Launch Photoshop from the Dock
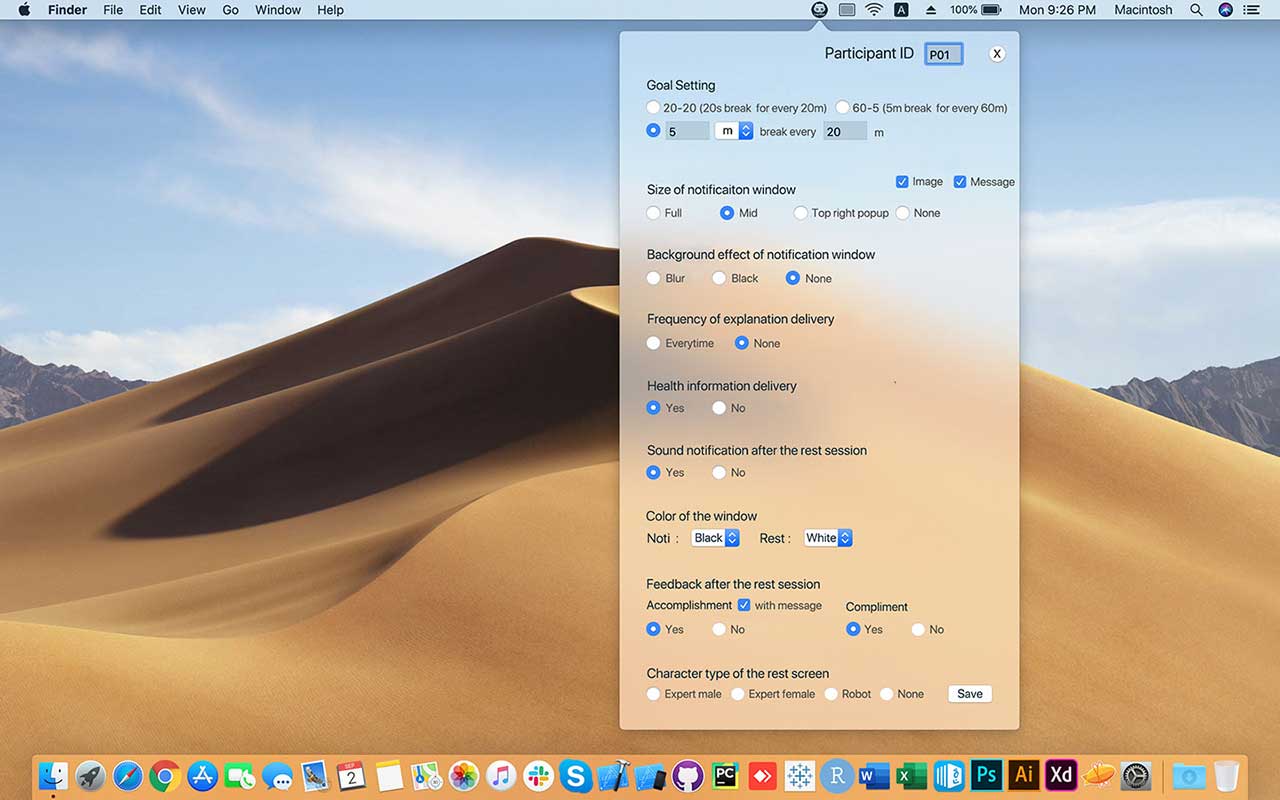This screenshot has width=1280, height=800. [x=986, y=775]
